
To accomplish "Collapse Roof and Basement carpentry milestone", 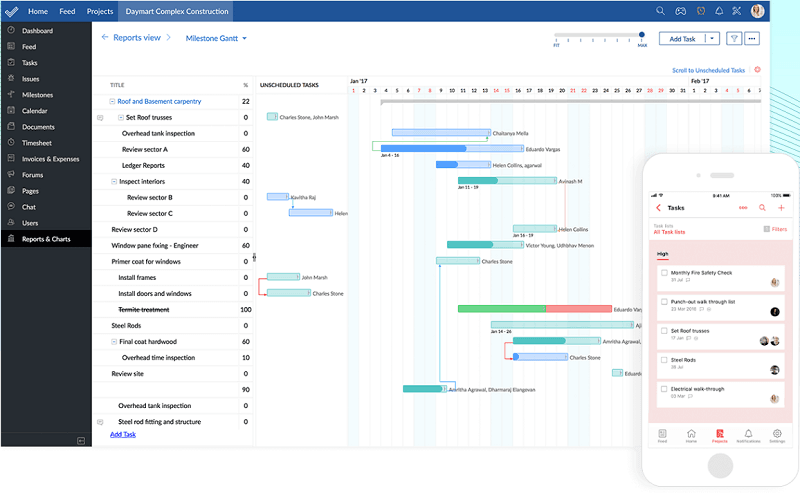I will (112, 102).
